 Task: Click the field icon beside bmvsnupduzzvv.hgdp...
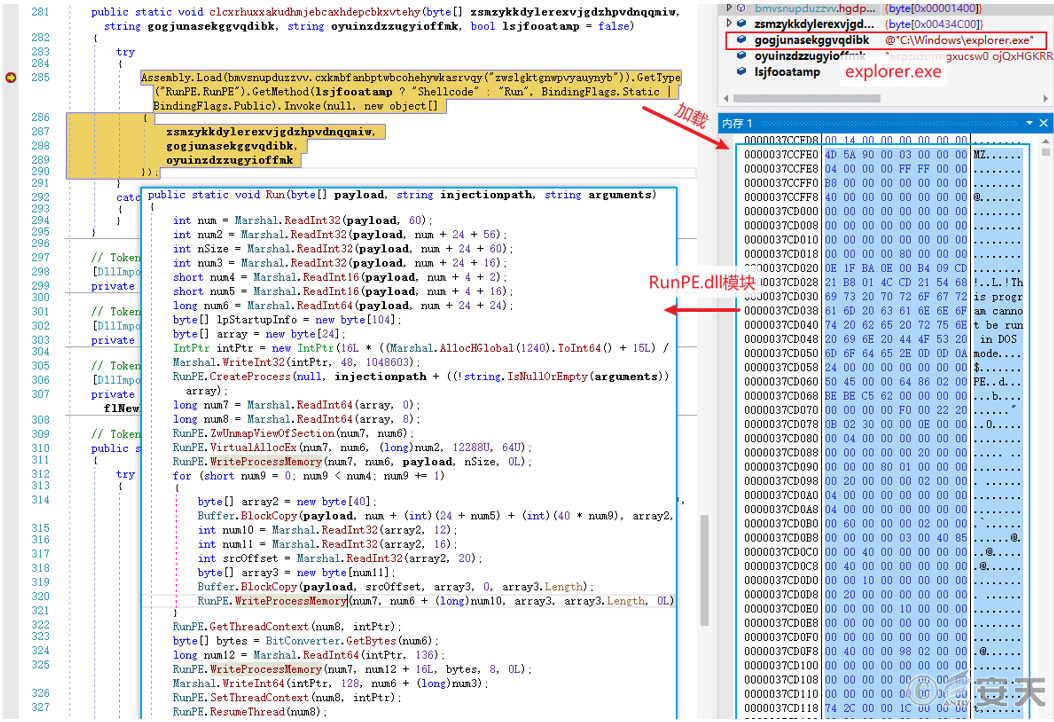[741, 8]
